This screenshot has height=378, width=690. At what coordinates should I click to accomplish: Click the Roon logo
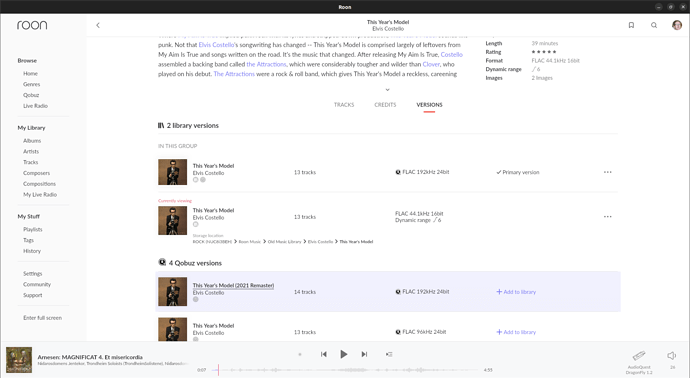[x=32, y=25]
